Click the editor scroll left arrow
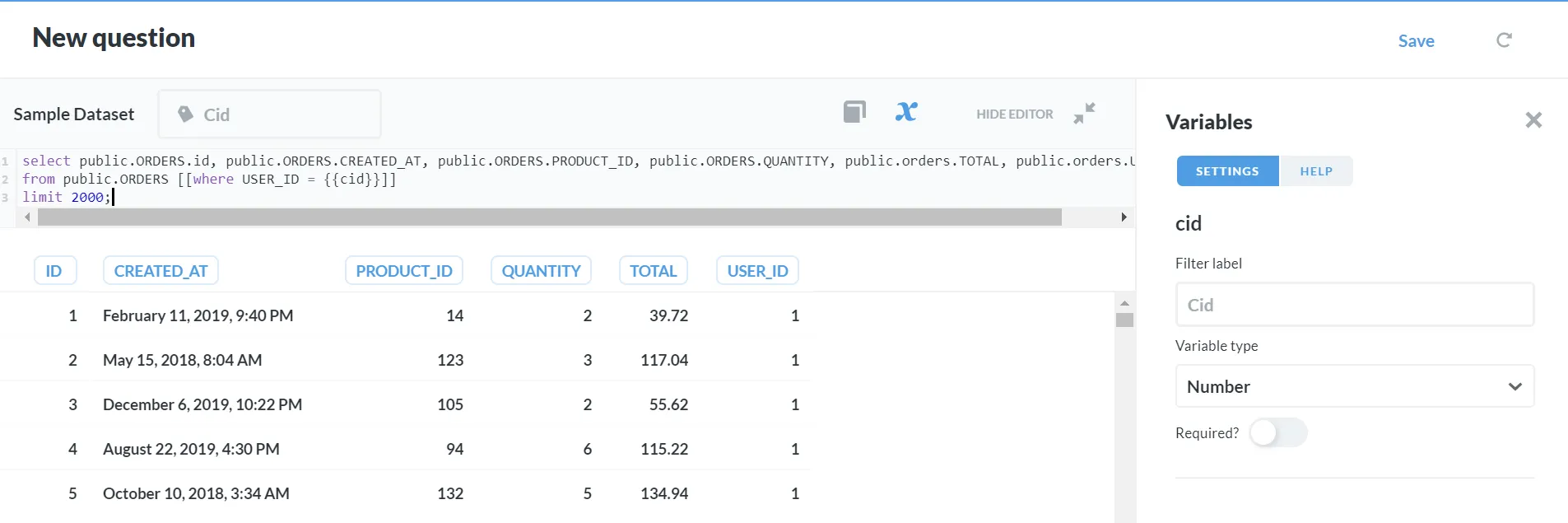 pyautogui.click(x=27, y=217)
